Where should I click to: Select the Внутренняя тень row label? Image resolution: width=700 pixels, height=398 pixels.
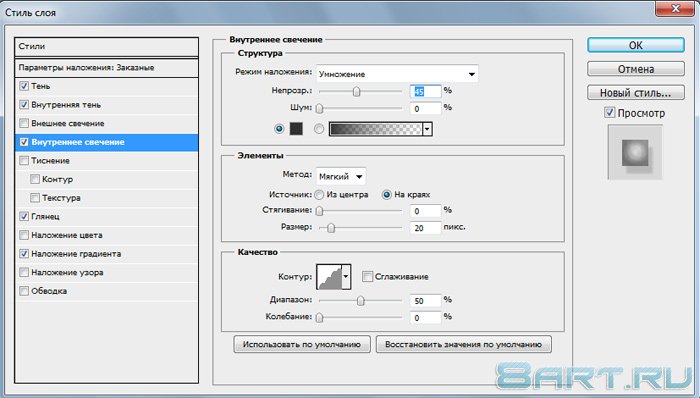click(66, 105)
